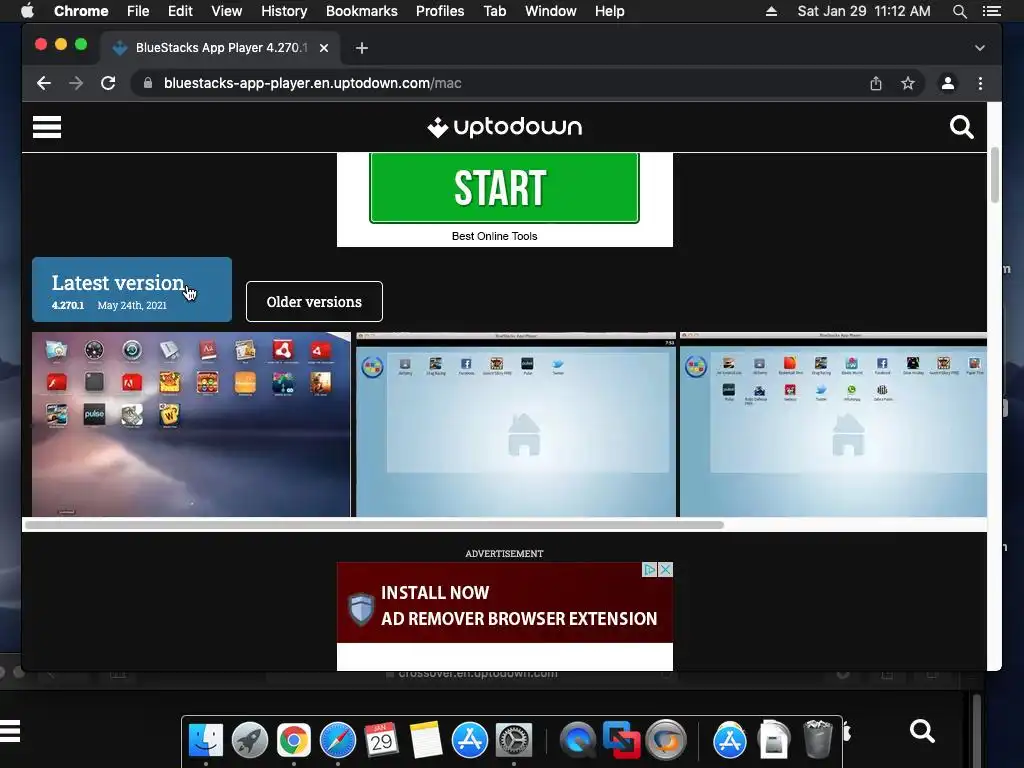
Task: Open Google Chrome from the Dock
Action: pos(293,741)
